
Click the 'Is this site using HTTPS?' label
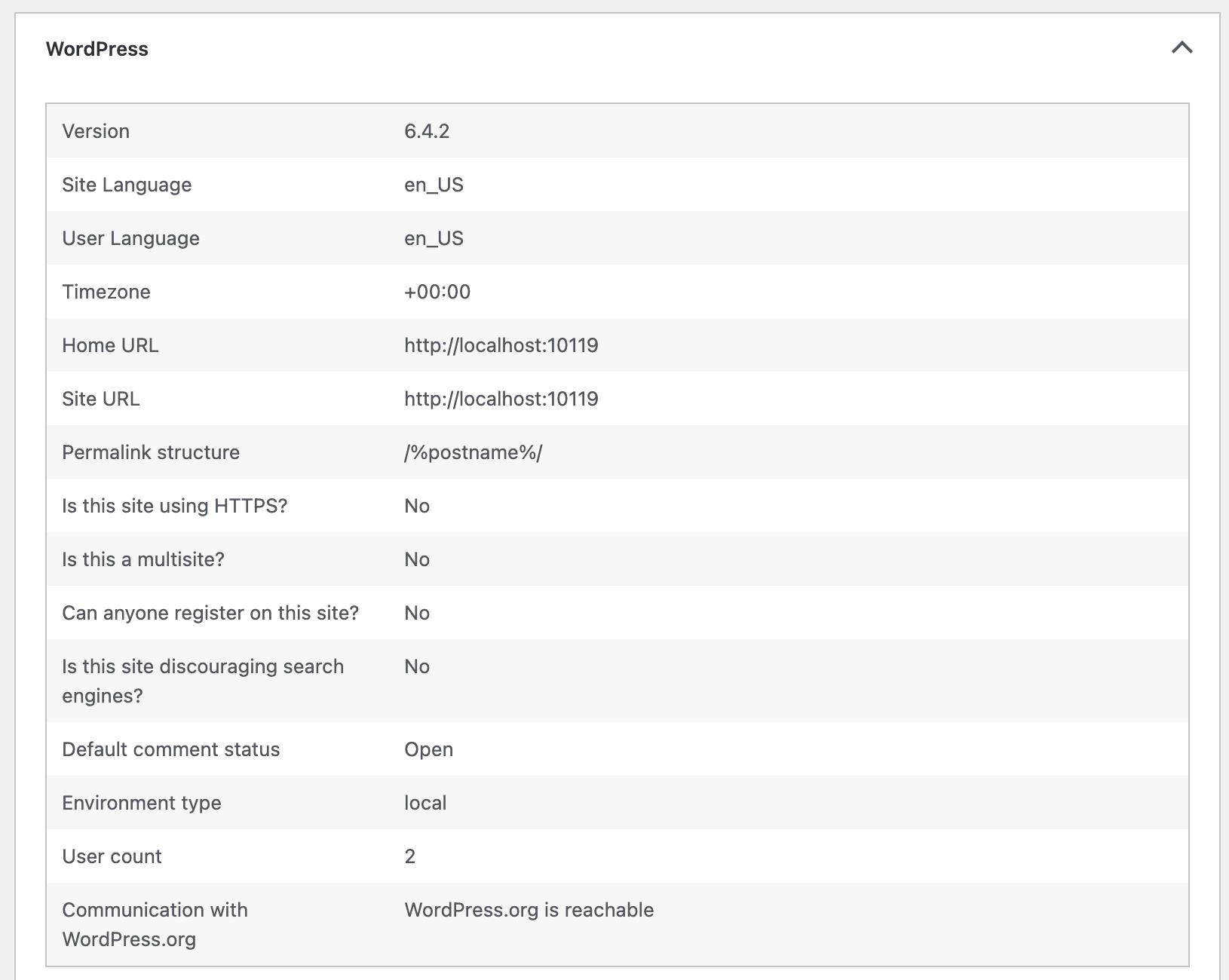[x=175, y=506]
